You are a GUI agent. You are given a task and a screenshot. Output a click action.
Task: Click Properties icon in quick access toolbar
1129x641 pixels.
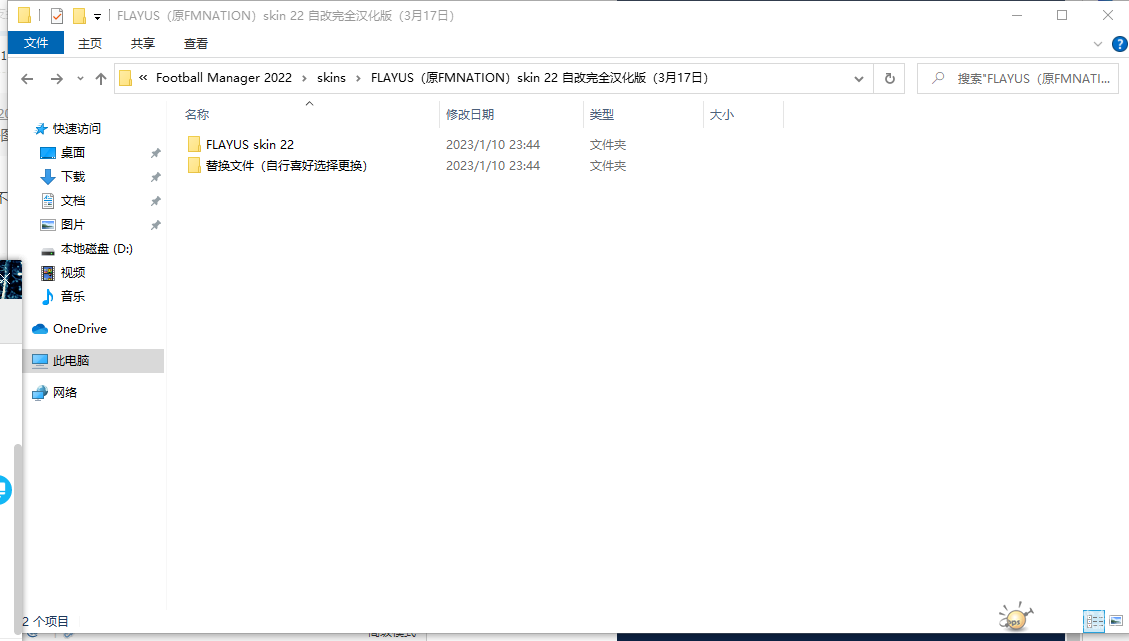(x=57, y=15)
